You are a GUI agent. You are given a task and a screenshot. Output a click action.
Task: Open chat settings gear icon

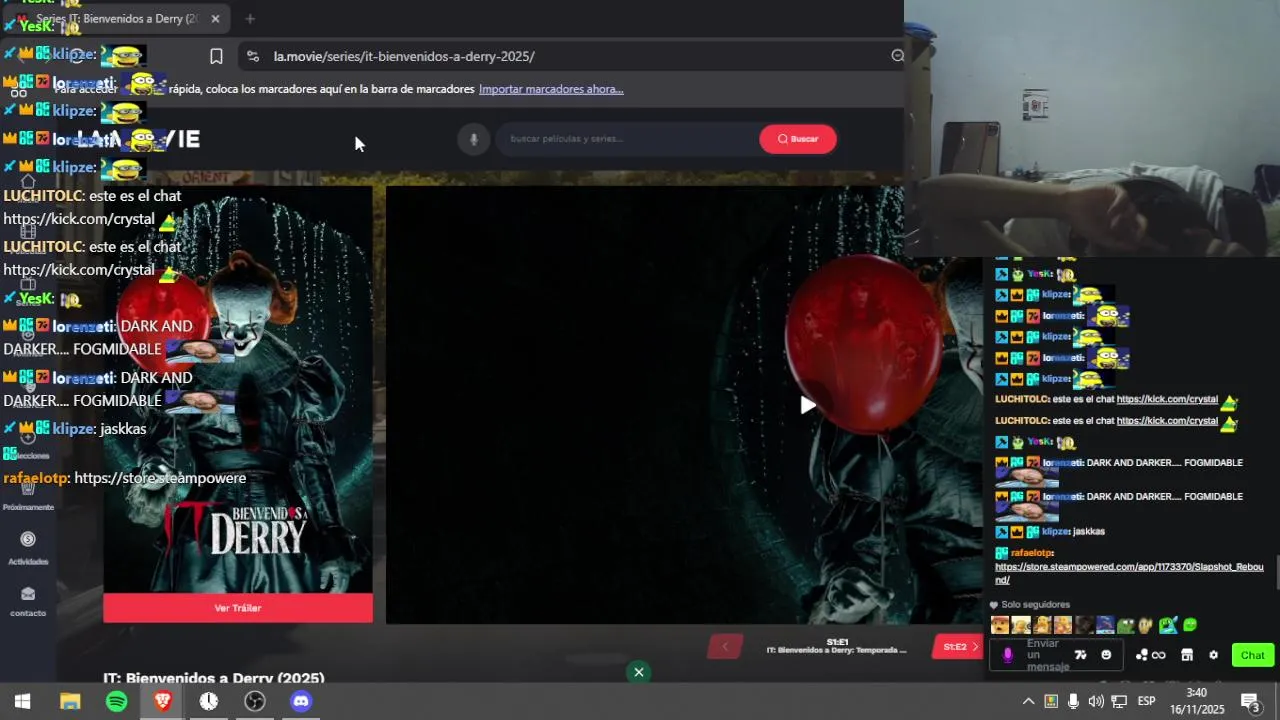(x=1213, y=656)
